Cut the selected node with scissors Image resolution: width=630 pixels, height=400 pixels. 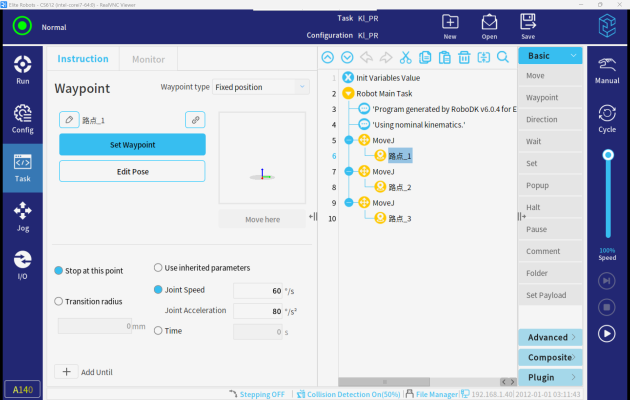[x=405, y=57]
